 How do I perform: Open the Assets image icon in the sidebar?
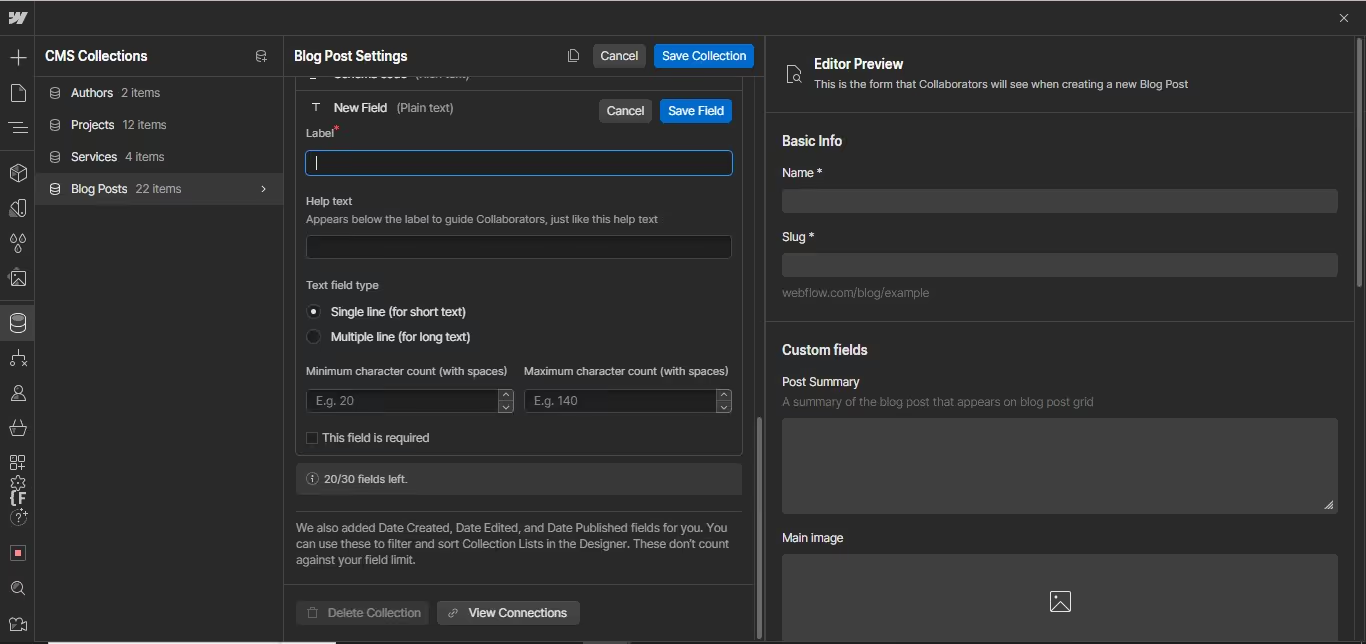[18, 279]
